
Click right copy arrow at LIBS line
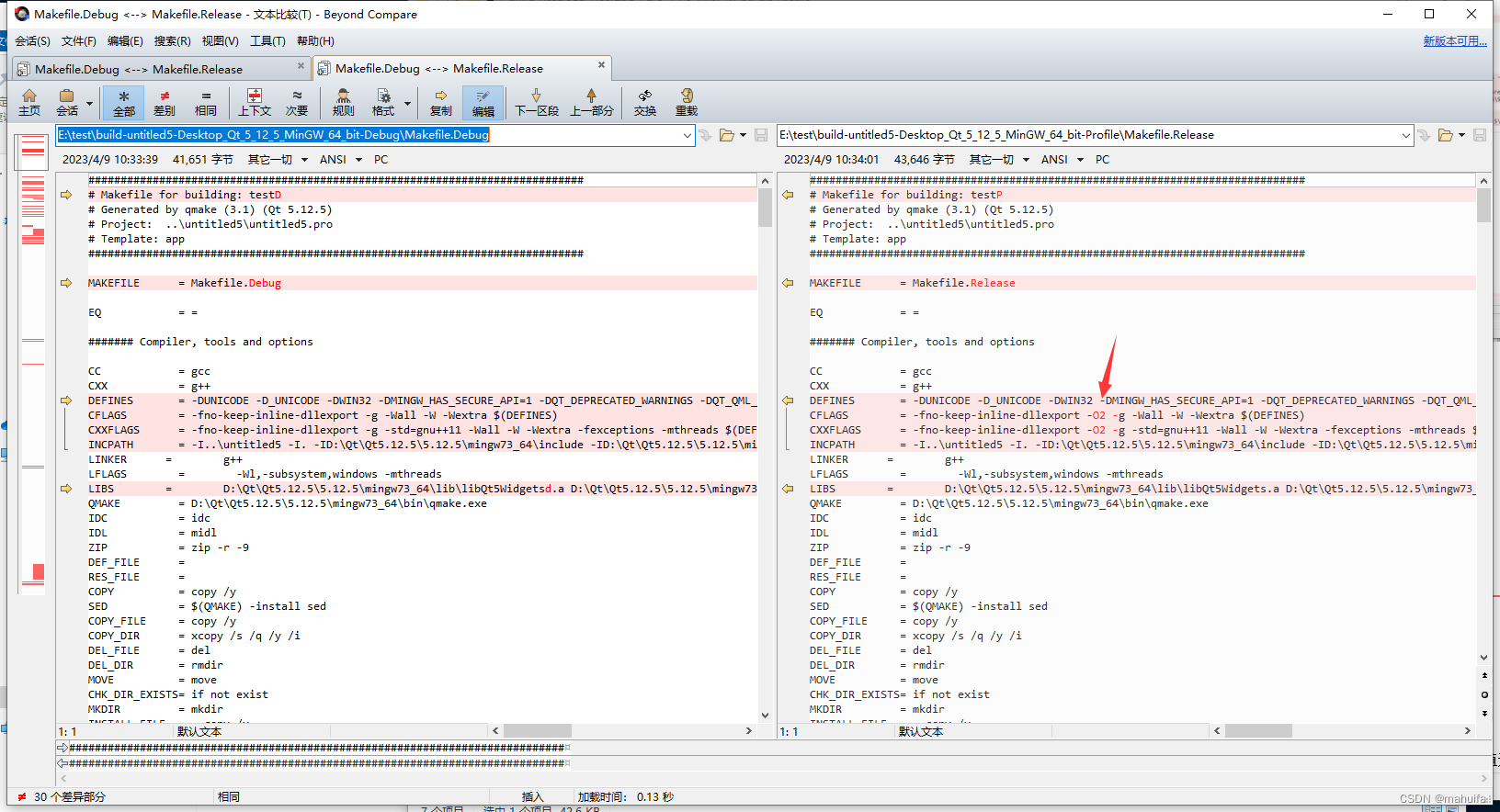788,489
